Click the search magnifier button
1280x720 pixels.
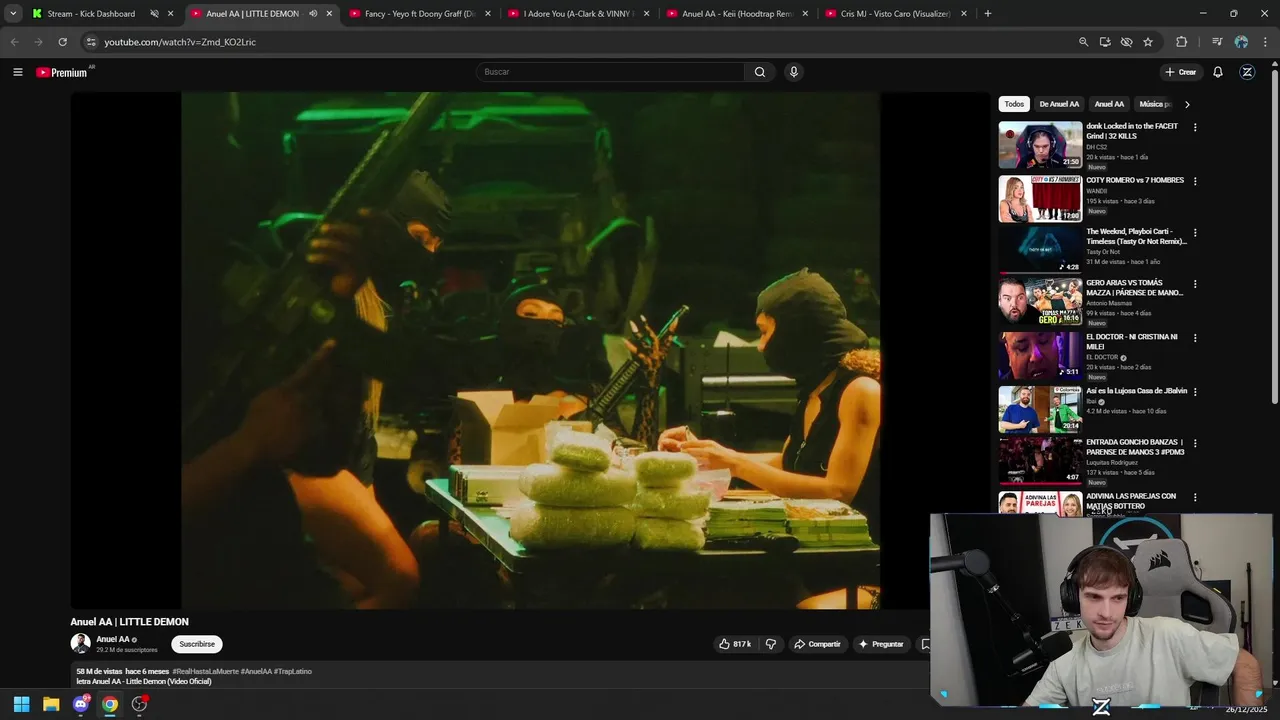(x=760, y=72)
